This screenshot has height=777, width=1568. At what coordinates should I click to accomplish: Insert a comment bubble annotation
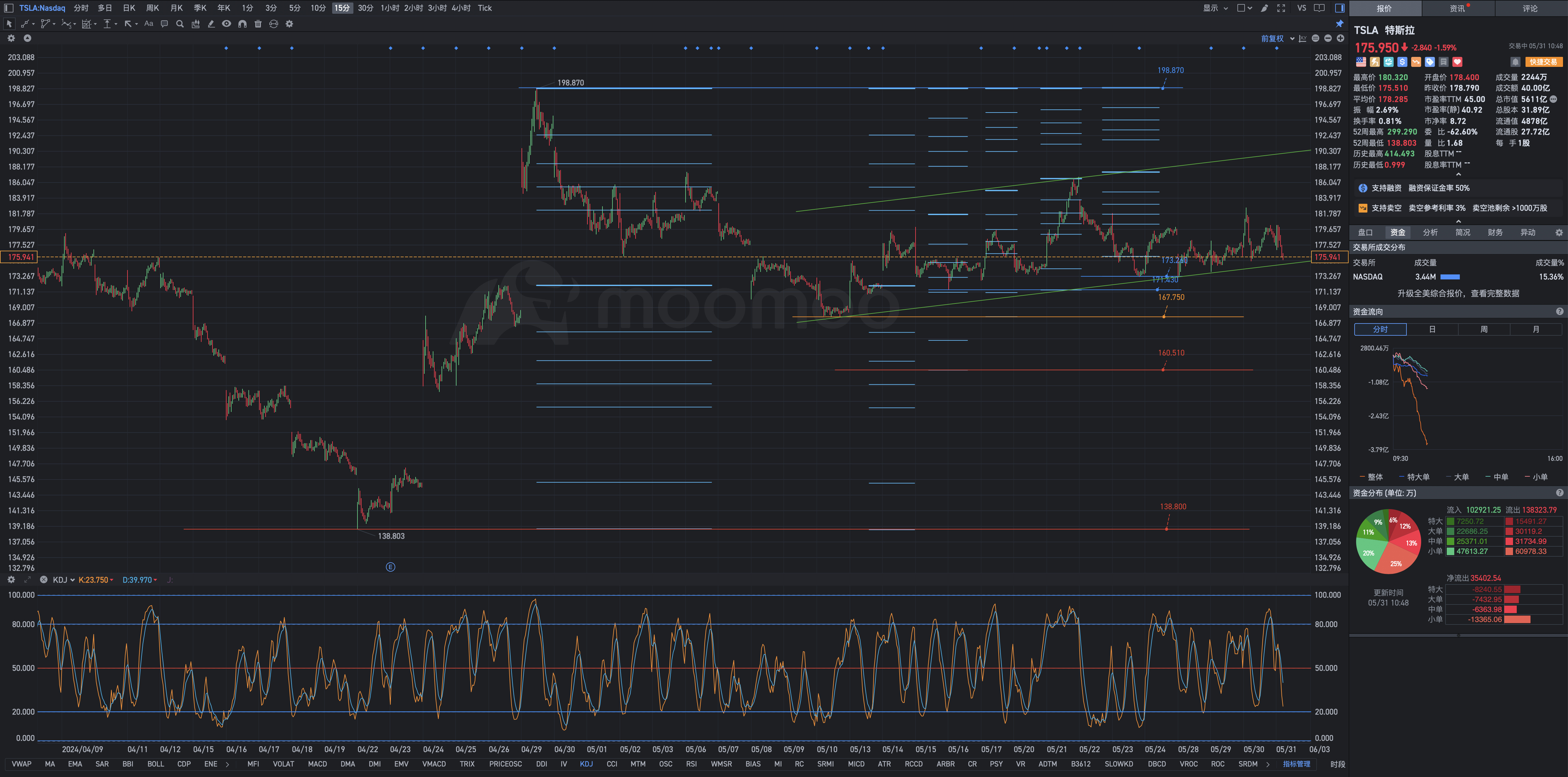[x=164, y=24]
